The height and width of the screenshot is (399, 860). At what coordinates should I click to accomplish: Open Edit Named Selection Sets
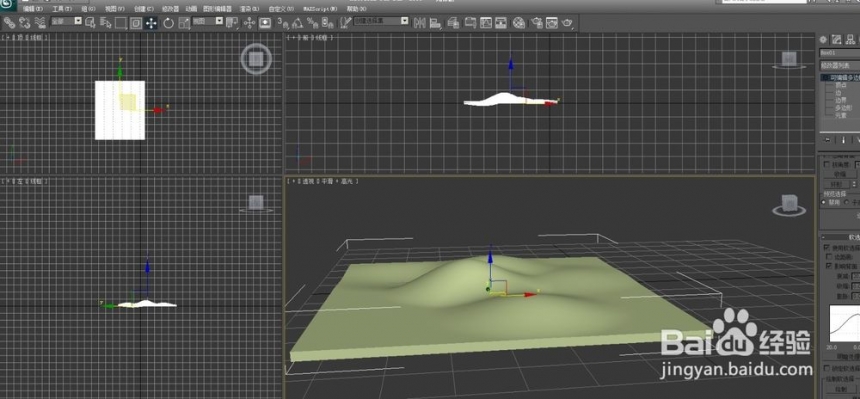click(345, 23)
